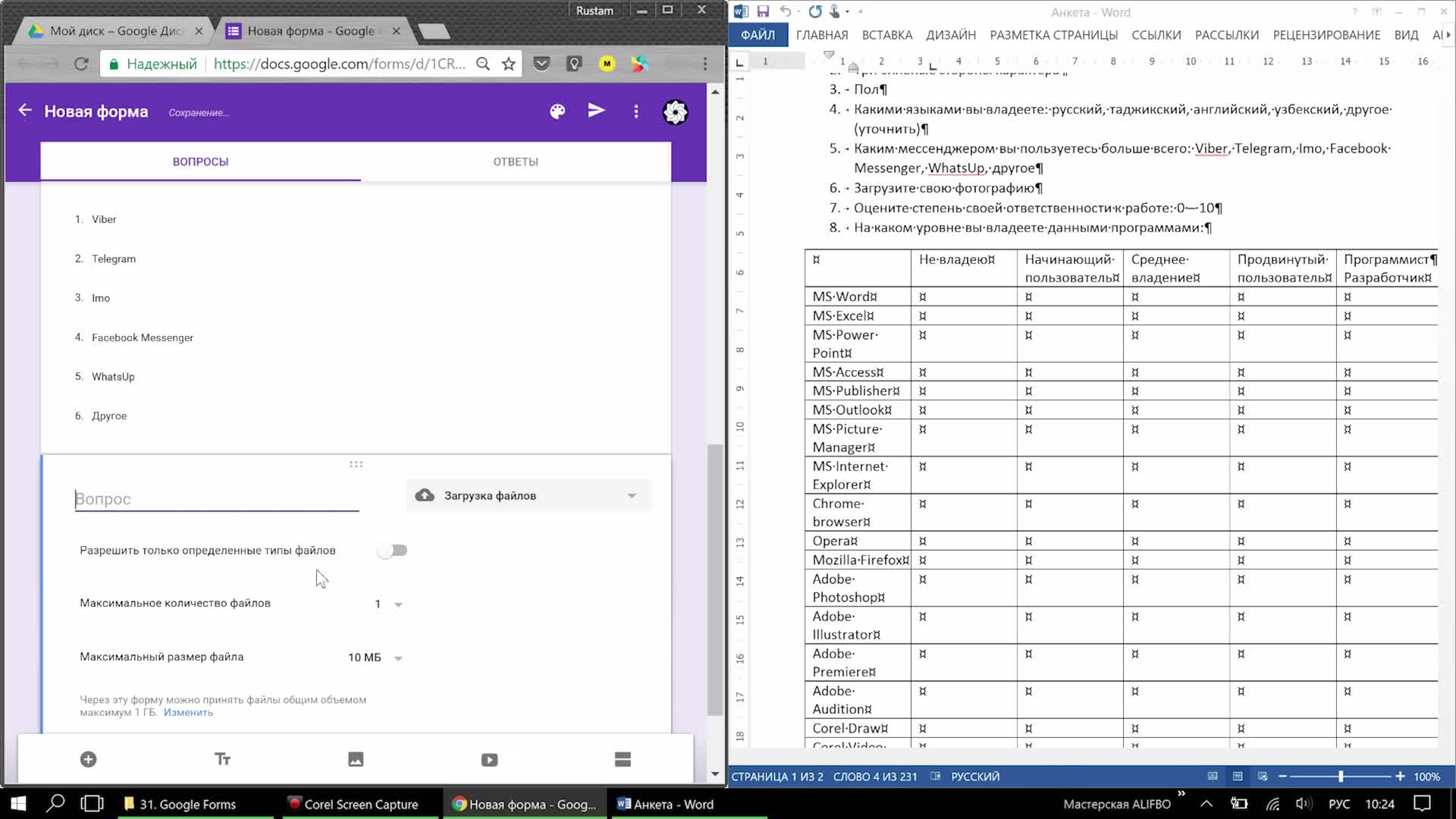Open the color palette theme icon
Viewport: 1456px width, 819px height.
557,111
